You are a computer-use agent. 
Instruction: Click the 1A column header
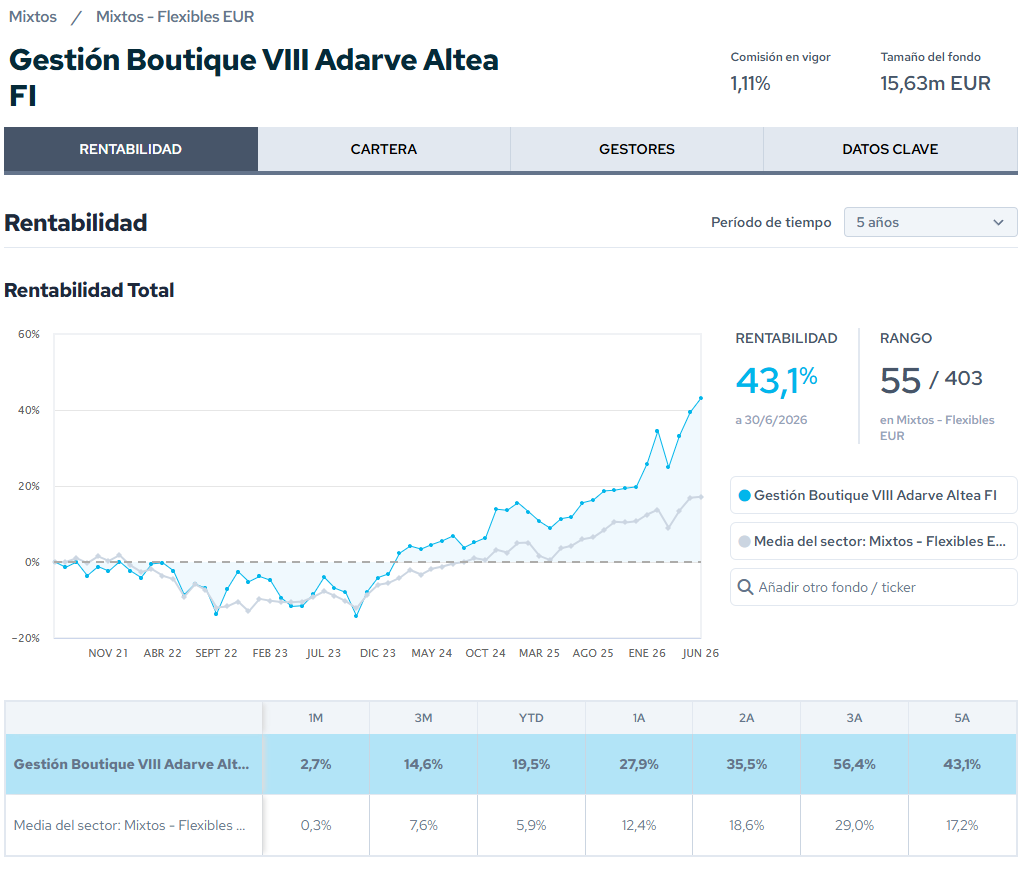pos(639,718)
